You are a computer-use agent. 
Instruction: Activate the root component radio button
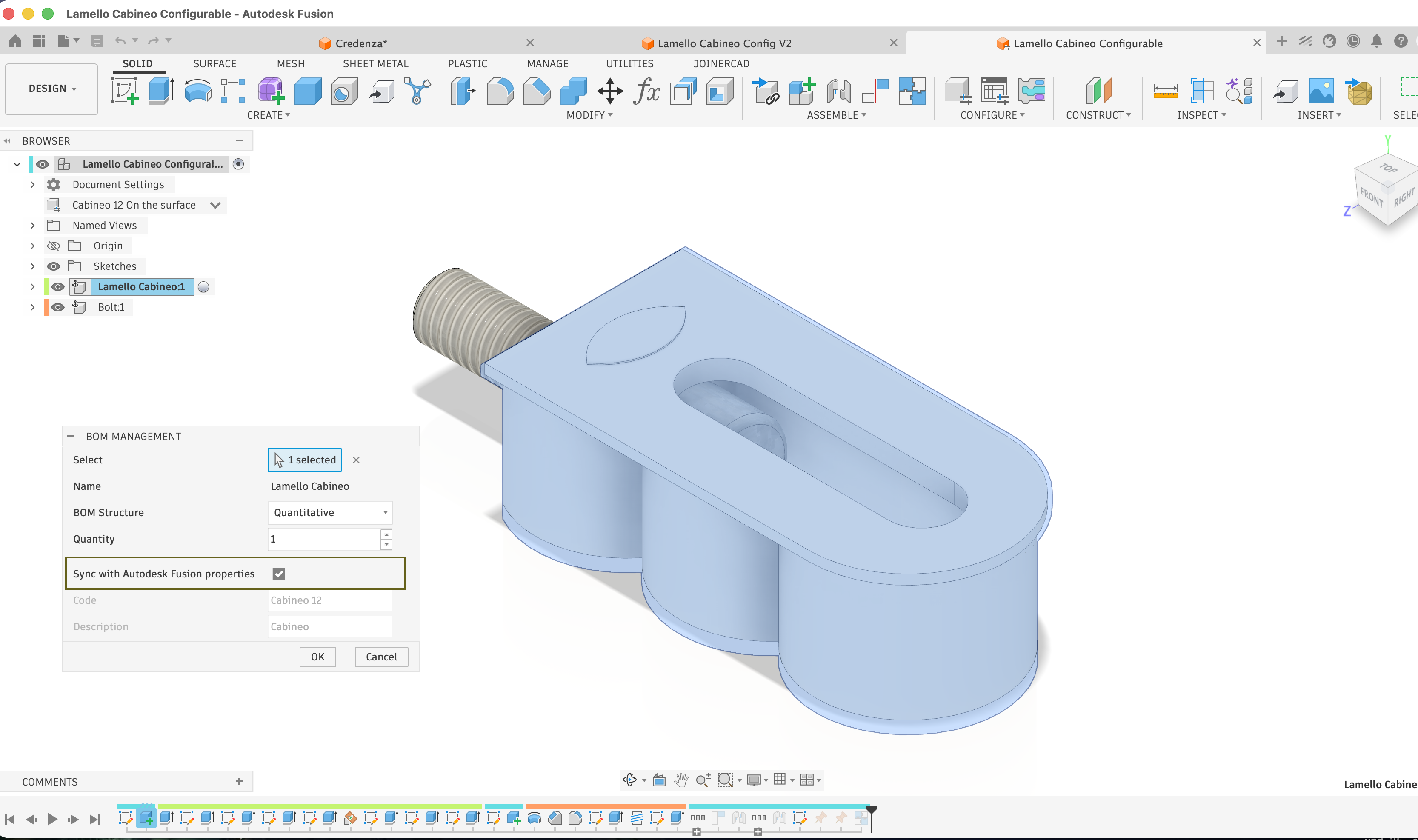click(x=238, y=164)
